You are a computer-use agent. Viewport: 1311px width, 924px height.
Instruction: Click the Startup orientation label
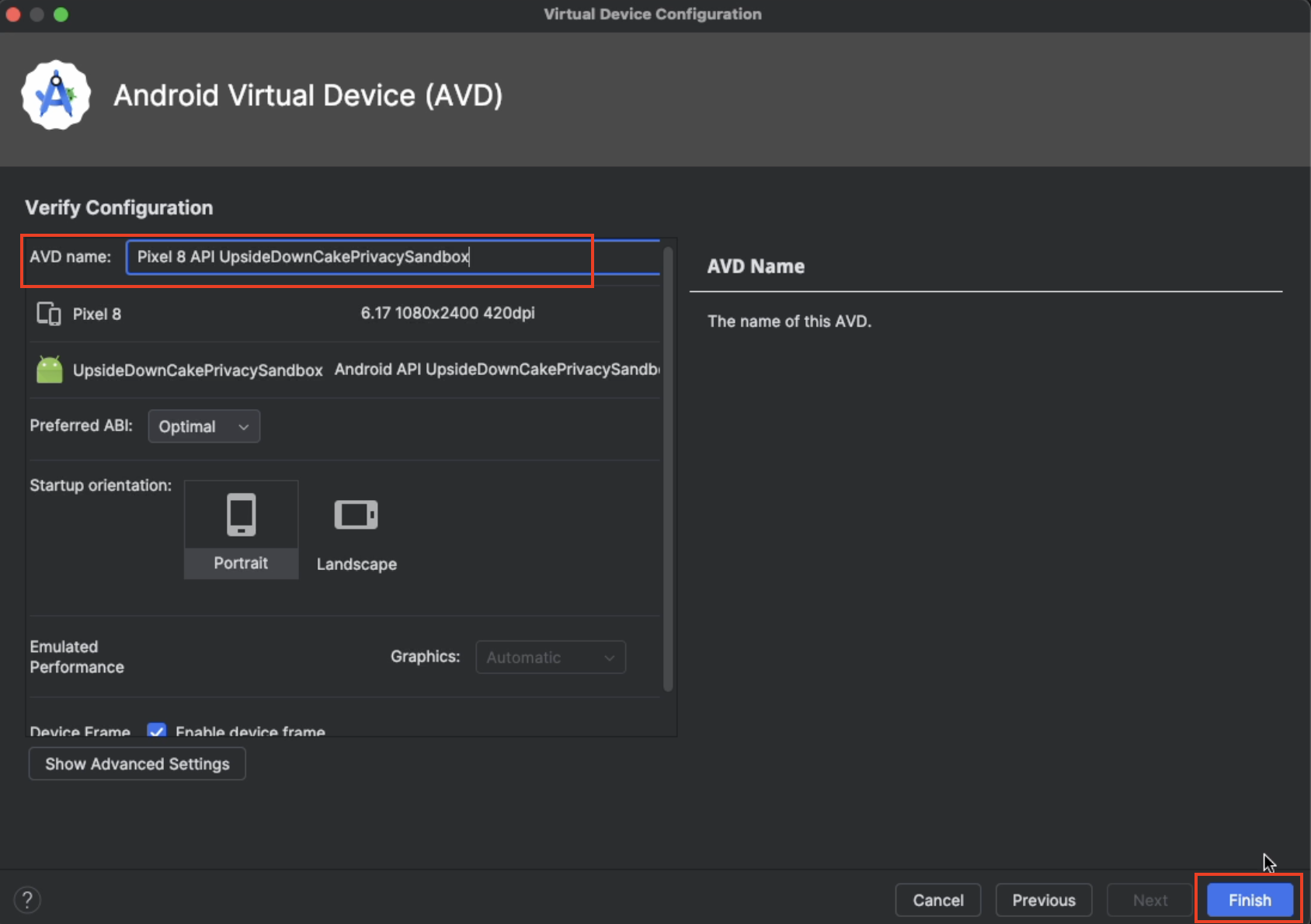point(100,485)
